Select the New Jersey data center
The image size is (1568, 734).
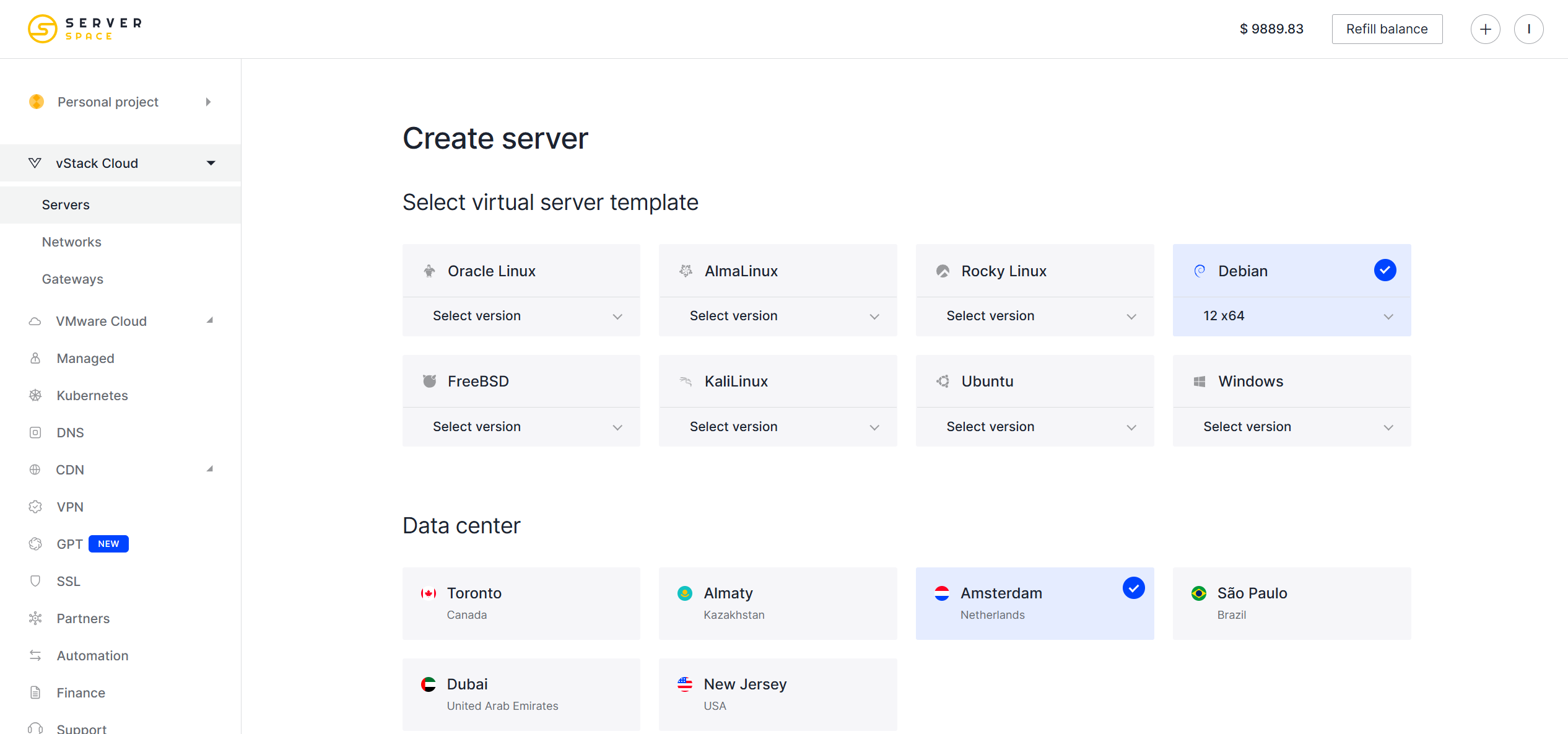click(778, 694)
